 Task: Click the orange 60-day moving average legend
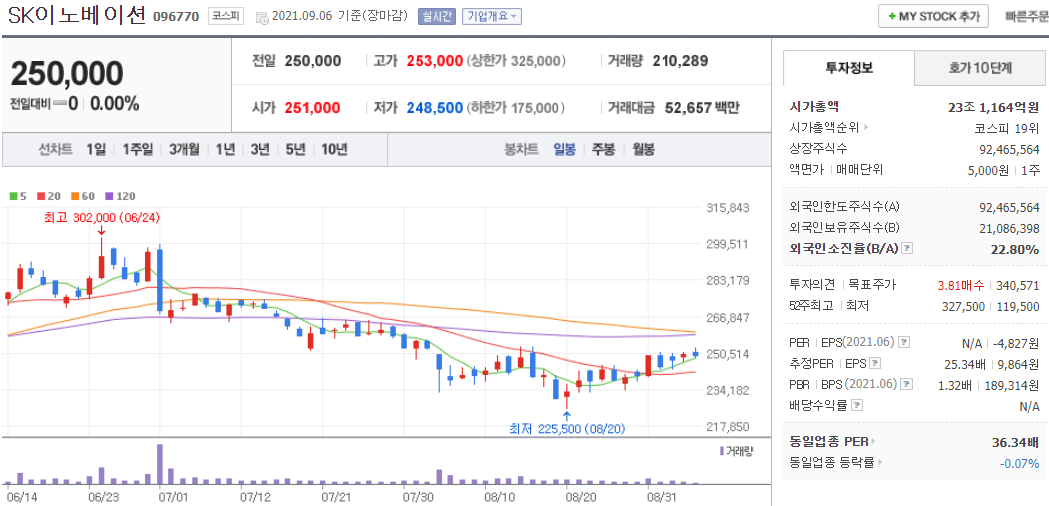[84, 196]
